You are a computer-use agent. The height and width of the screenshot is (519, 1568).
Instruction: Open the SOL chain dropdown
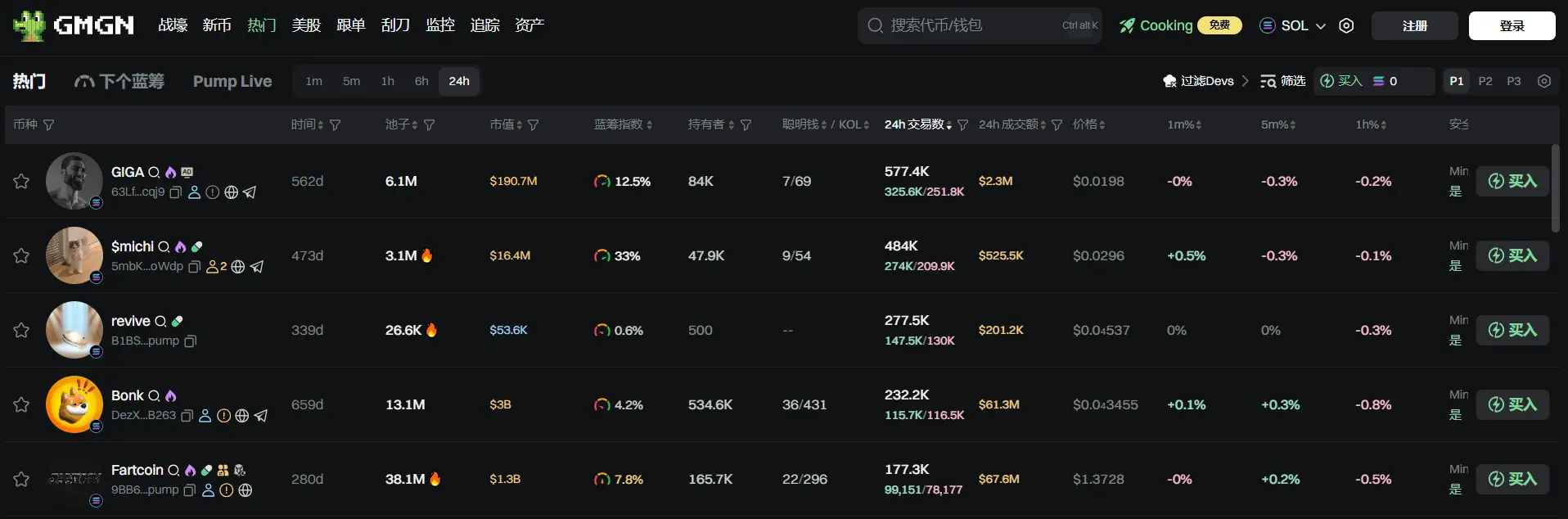click(x=1293, y=26)
